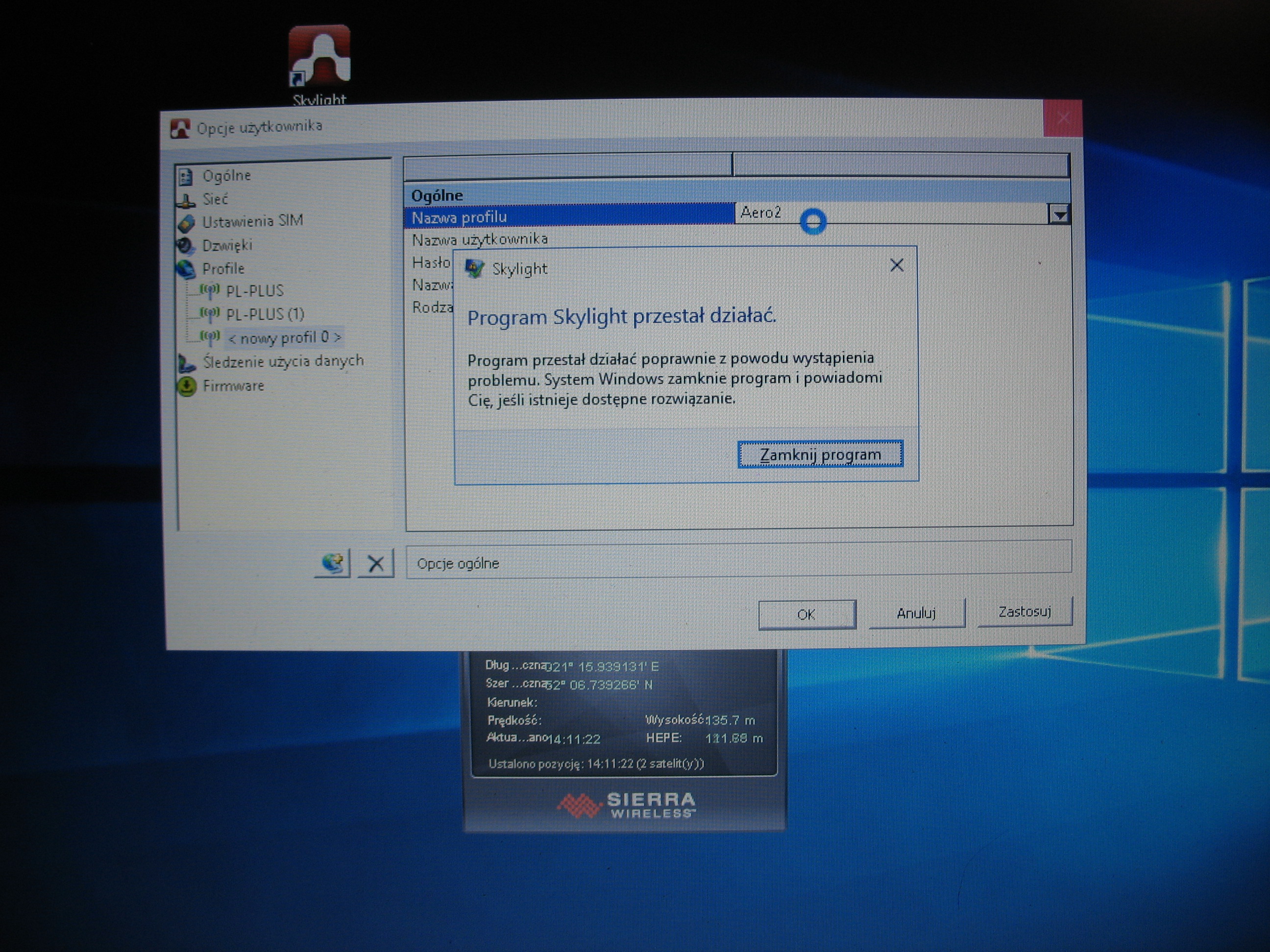Select the Ogólne category in options tree

click(x=226, y=176)
